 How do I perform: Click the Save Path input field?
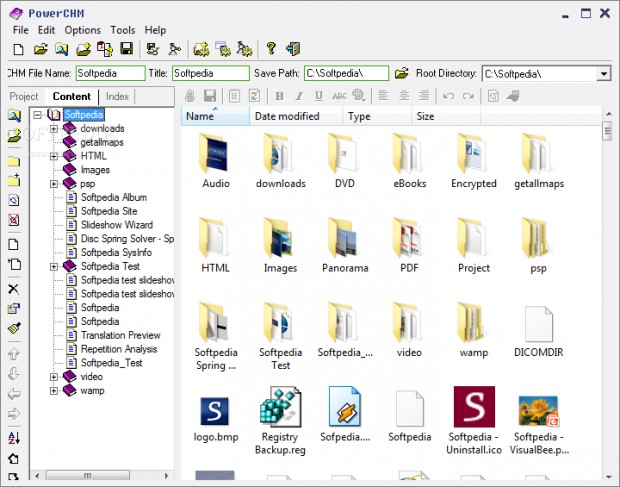point(346,74)
